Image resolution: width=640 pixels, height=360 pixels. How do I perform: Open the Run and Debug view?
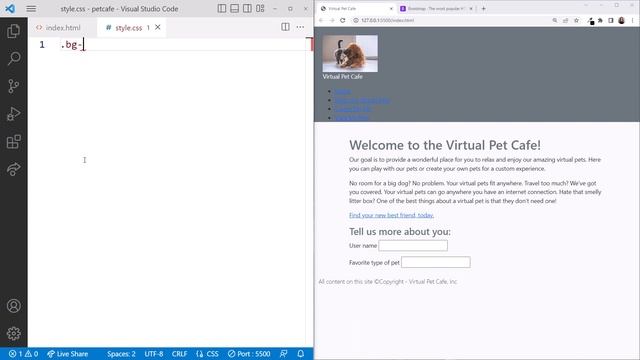(13, 114)
